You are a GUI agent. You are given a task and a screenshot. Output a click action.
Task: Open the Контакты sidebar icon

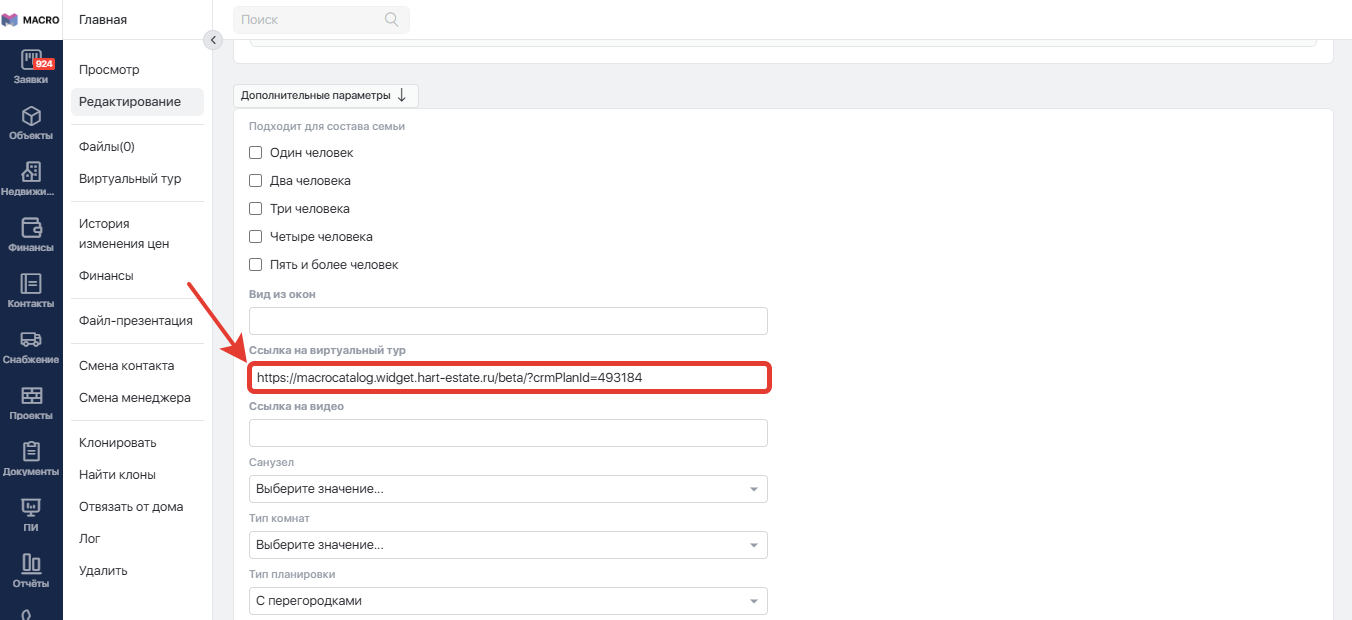(x=31, y=284)
